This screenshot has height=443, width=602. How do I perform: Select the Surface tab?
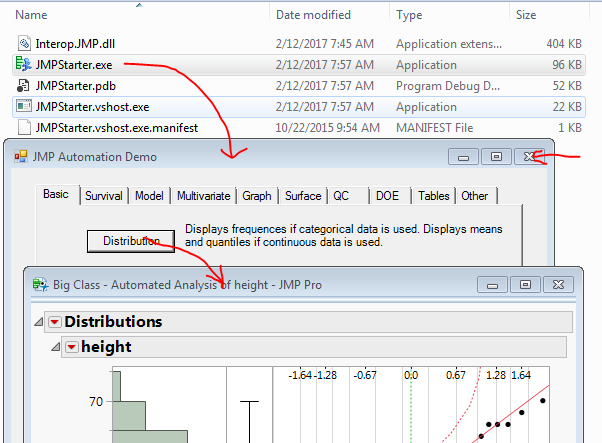303,196
